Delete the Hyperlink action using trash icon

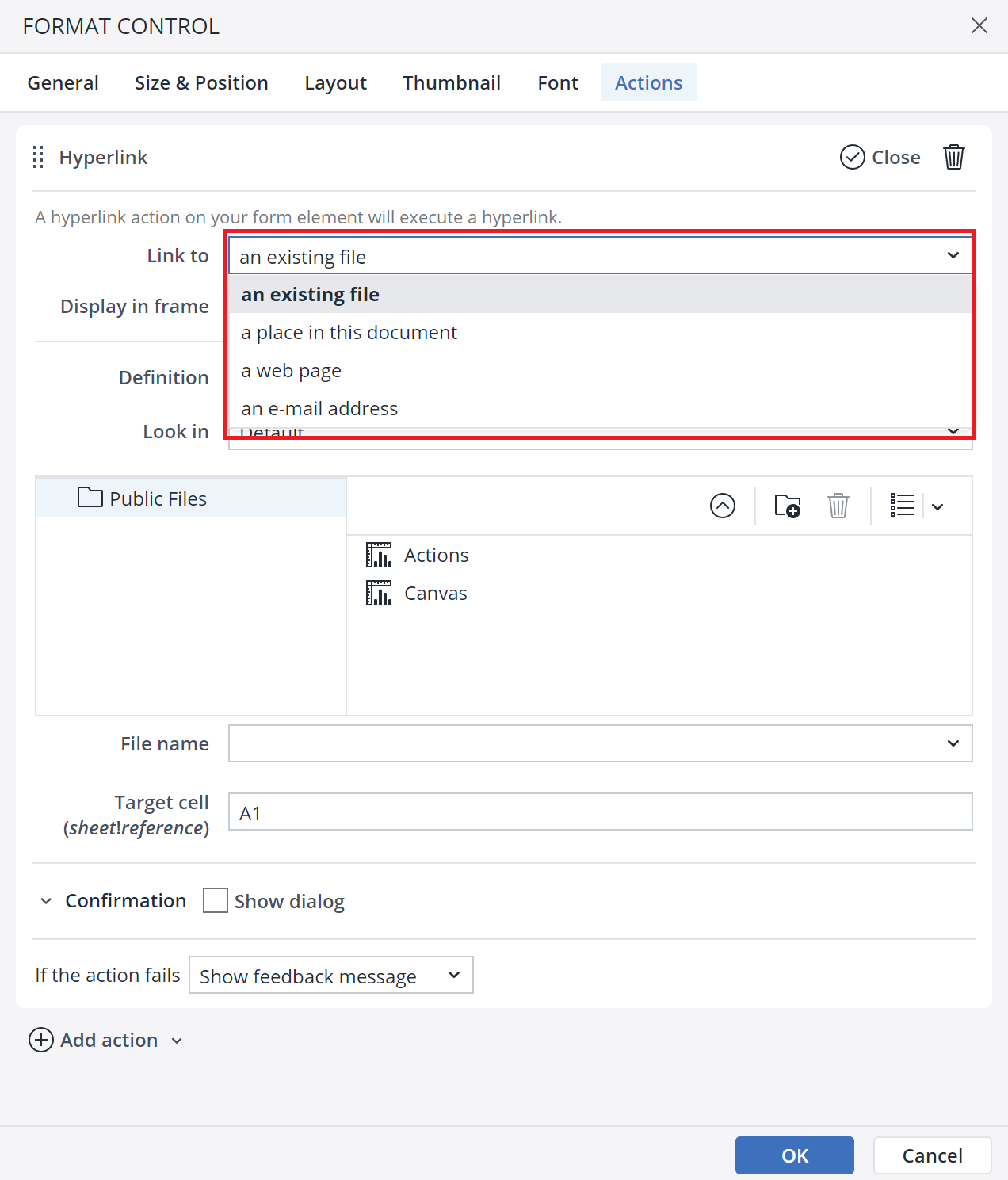pyautogui.click(x=954, y=157)
